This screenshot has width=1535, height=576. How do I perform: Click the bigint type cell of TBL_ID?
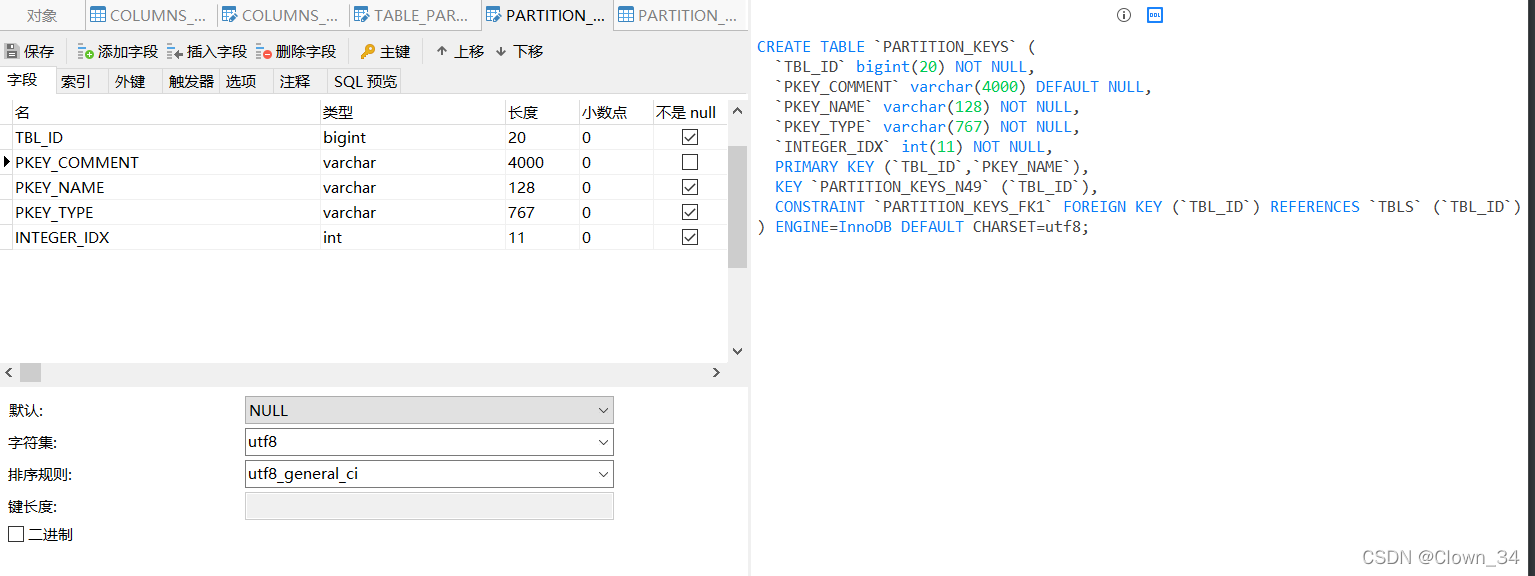click(x=413, y=137)
